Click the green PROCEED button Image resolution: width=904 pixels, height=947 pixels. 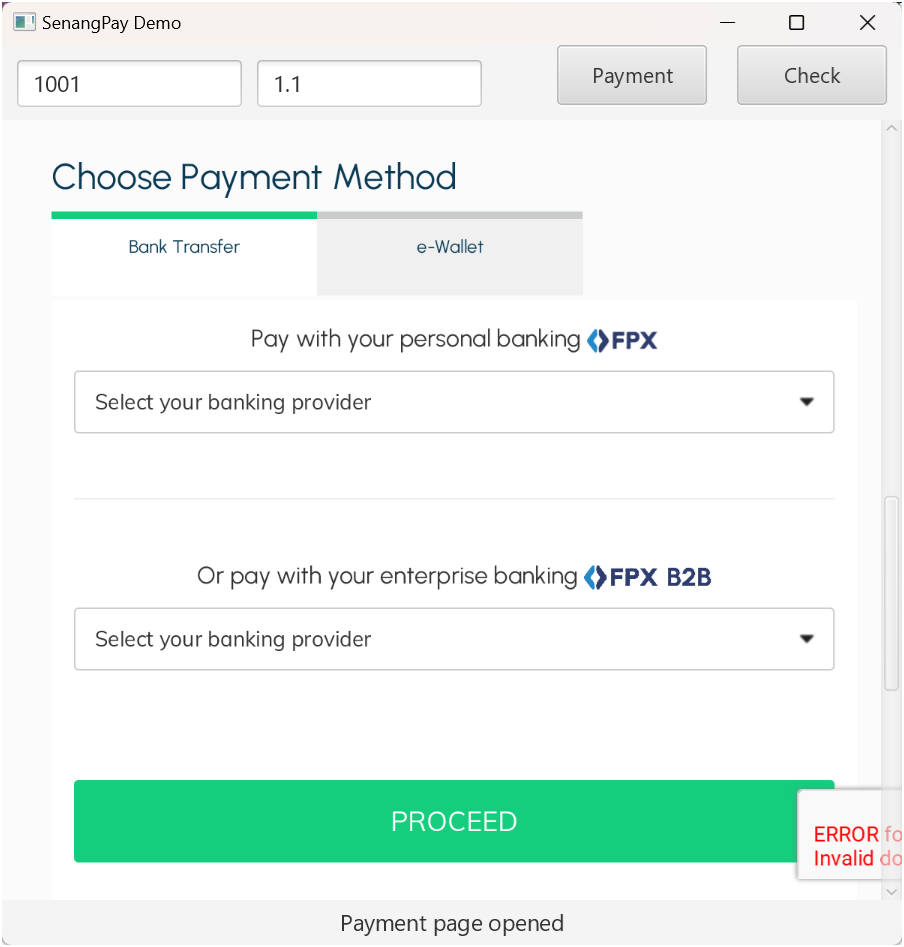coord(454,821)
